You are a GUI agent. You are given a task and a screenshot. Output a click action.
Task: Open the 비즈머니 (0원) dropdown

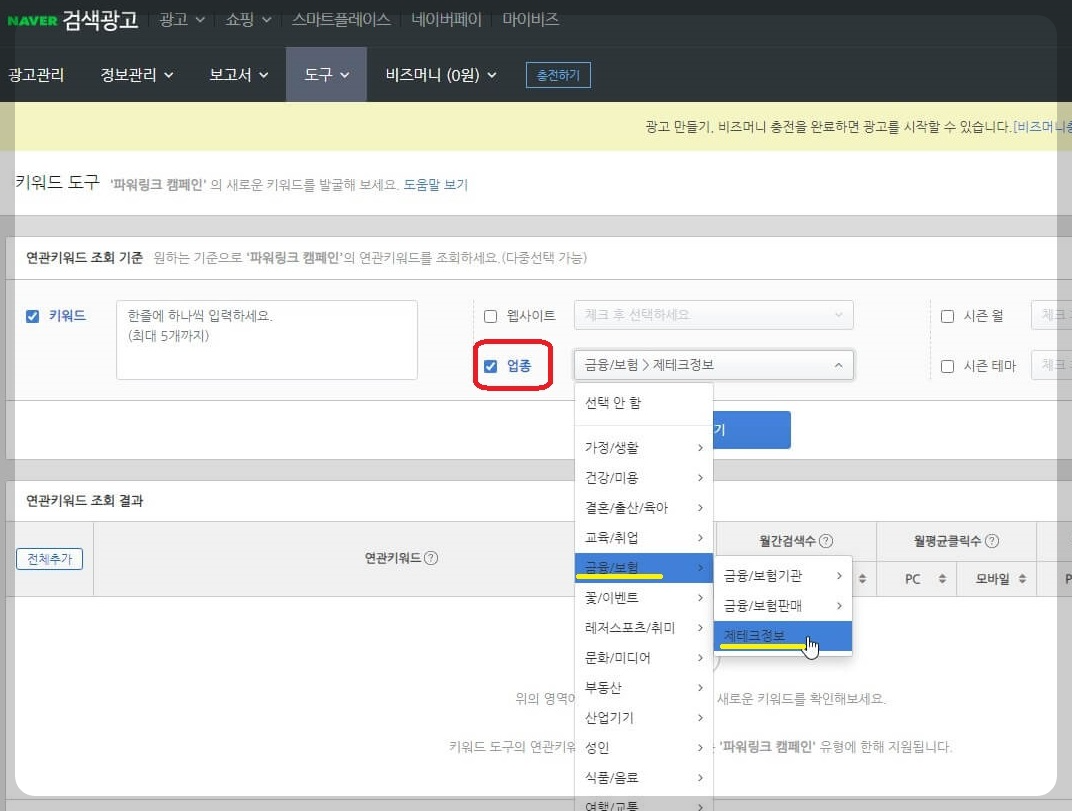tap(441, 75)
